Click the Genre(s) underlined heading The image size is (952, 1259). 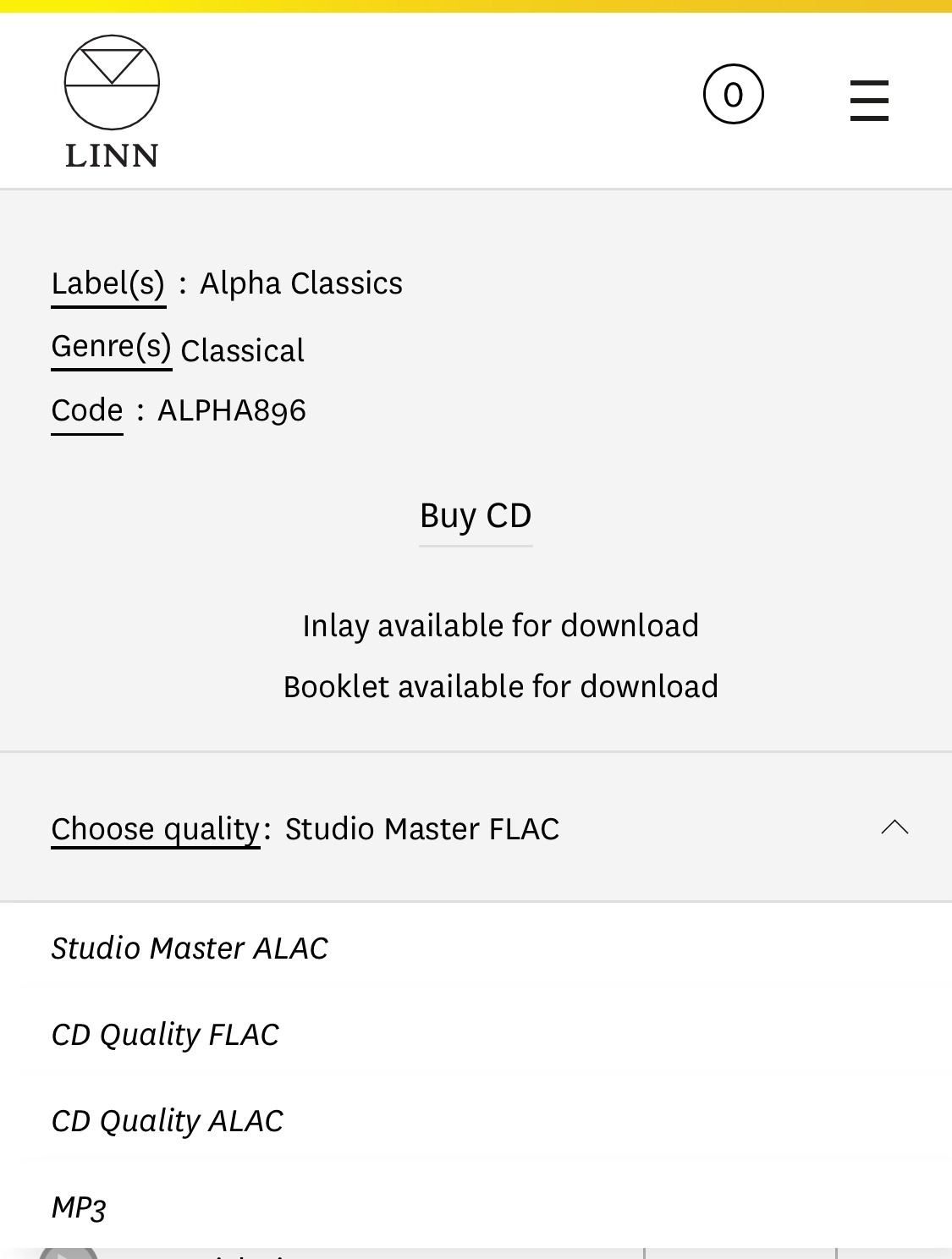click(x=112, y=347)
